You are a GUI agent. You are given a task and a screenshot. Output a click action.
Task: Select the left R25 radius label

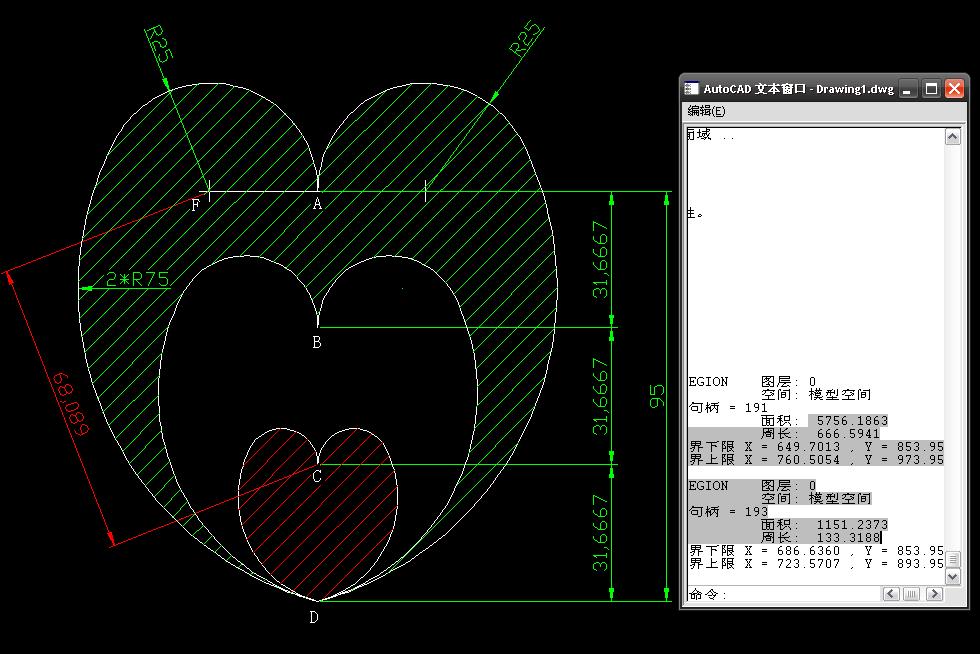pyautogui.click(x=158, y=43)
